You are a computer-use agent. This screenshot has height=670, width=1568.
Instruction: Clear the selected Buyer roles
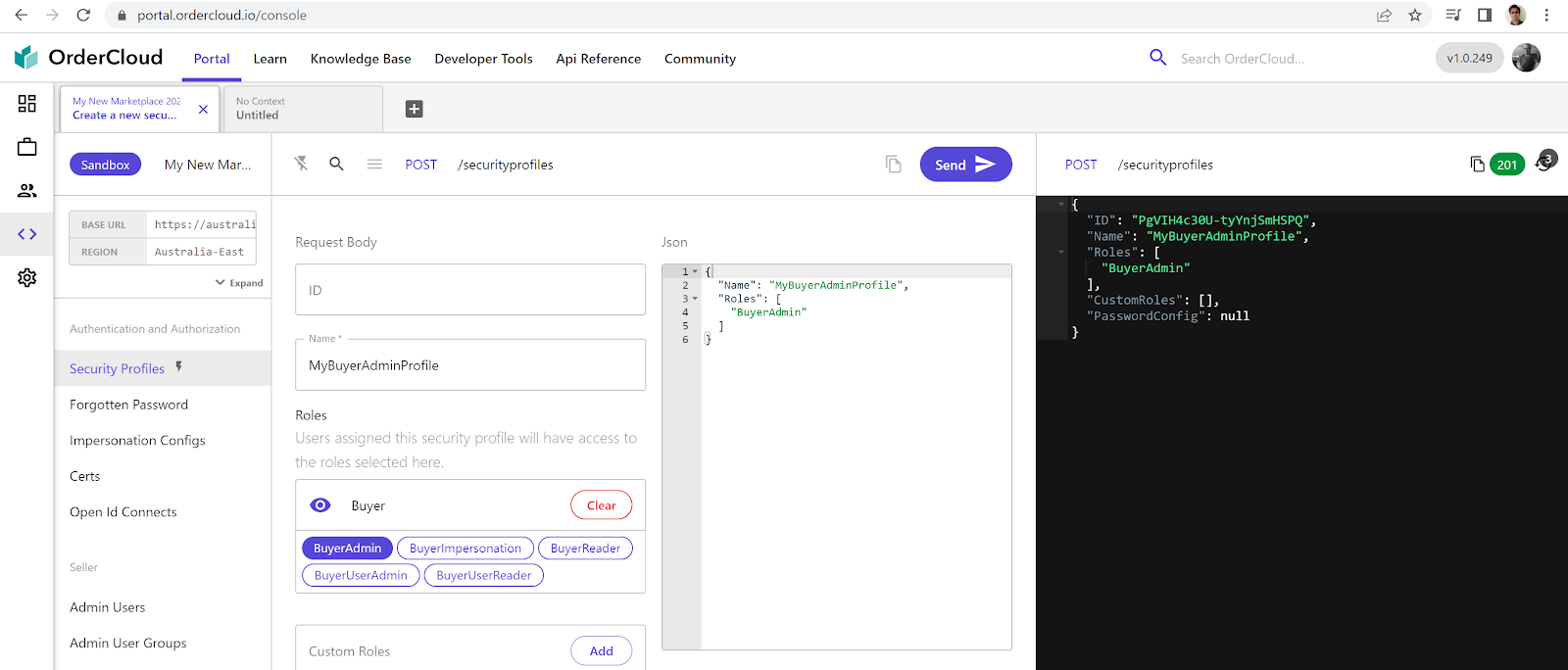tap(601, 505)
